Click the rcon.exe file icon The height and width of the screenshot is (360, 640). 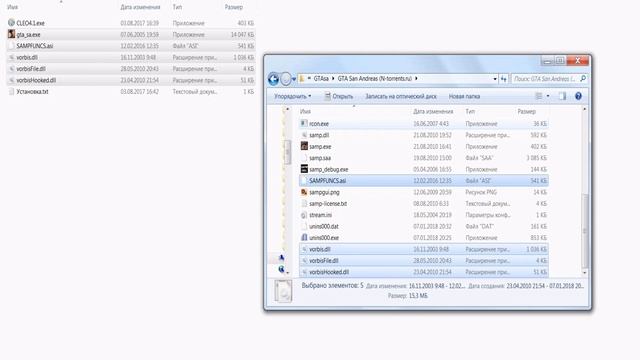(x=304, y=123)
